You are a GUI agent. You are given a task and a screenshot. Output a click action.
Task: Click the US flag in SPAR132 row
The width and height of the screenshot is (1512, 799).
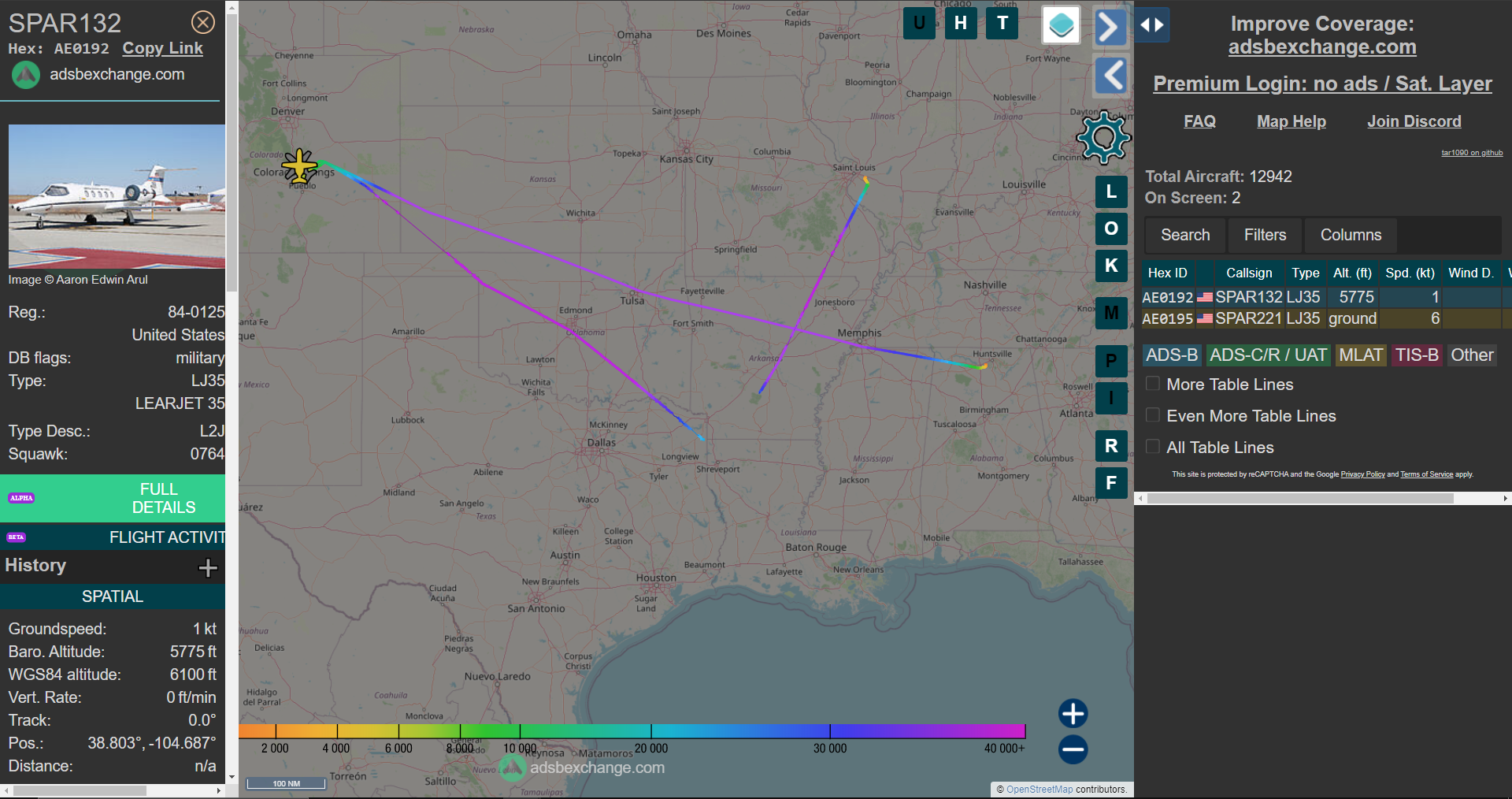(x=1205, y=298)
